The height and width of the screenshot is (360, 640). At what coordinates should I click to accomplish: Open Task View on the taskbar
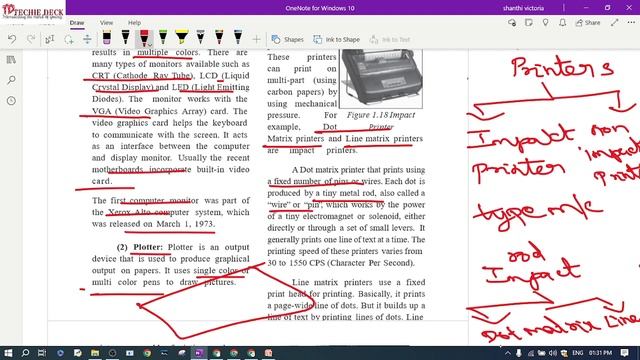[42, 353]
